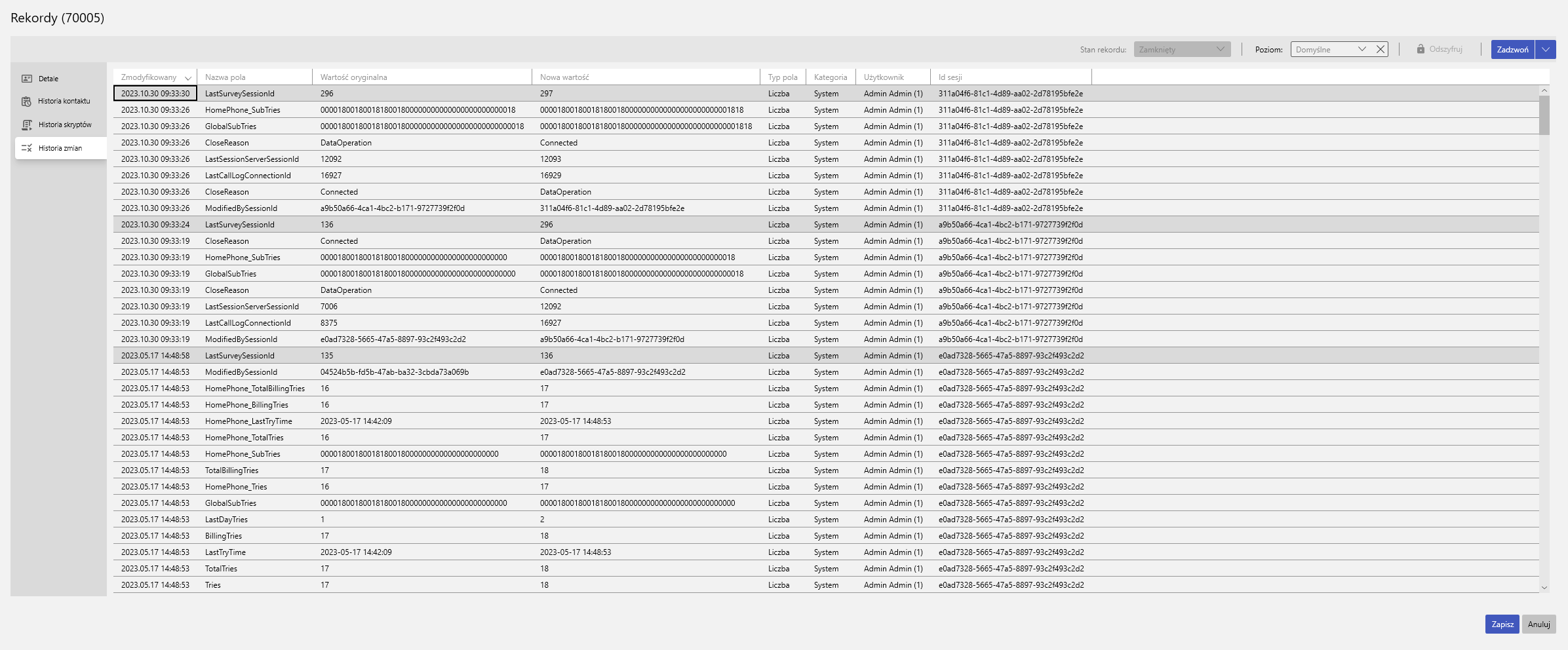Click the Historia zmian icon
The height and width of the screenshot is (650, 1568).
click(27, 148)
